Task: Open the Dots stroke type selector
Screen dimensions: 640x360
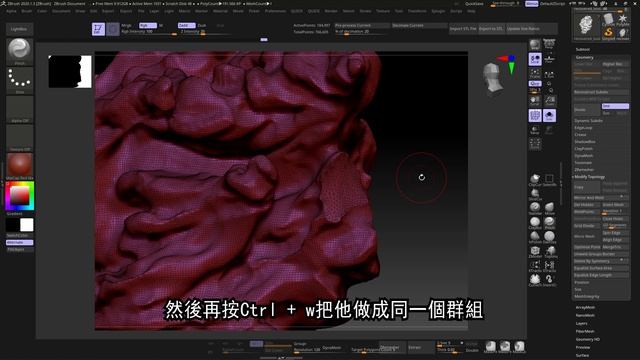Action: (x=20, y=80)
